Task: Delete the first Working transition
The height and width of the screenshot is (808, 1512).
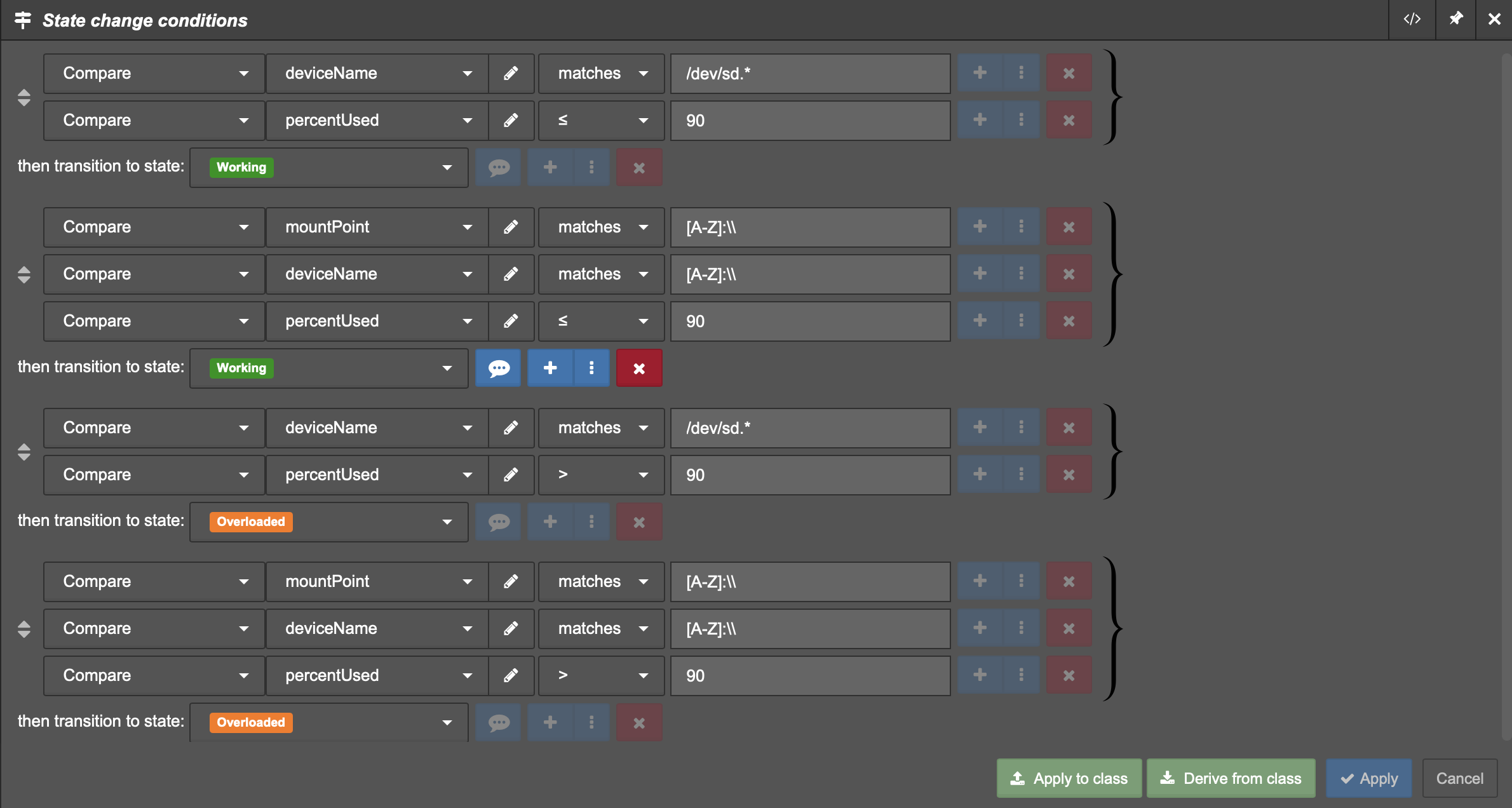Action: point(639,167)
